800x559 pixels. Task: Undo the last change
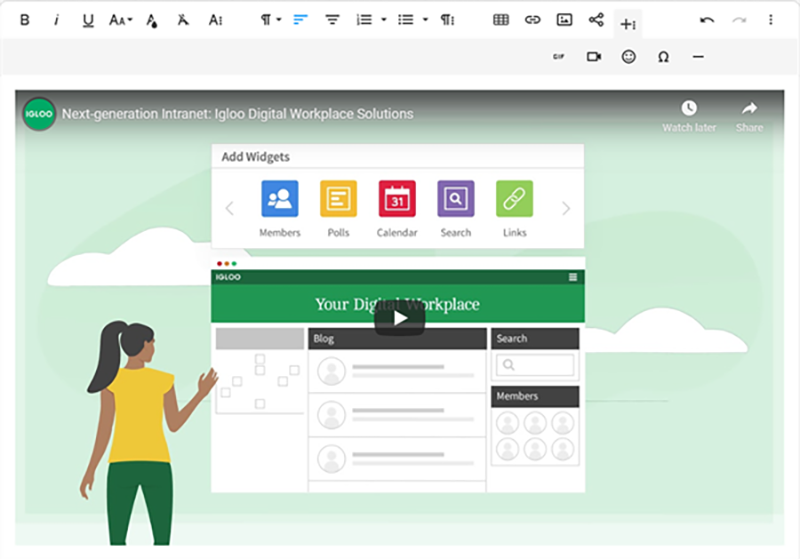(707, 20)
